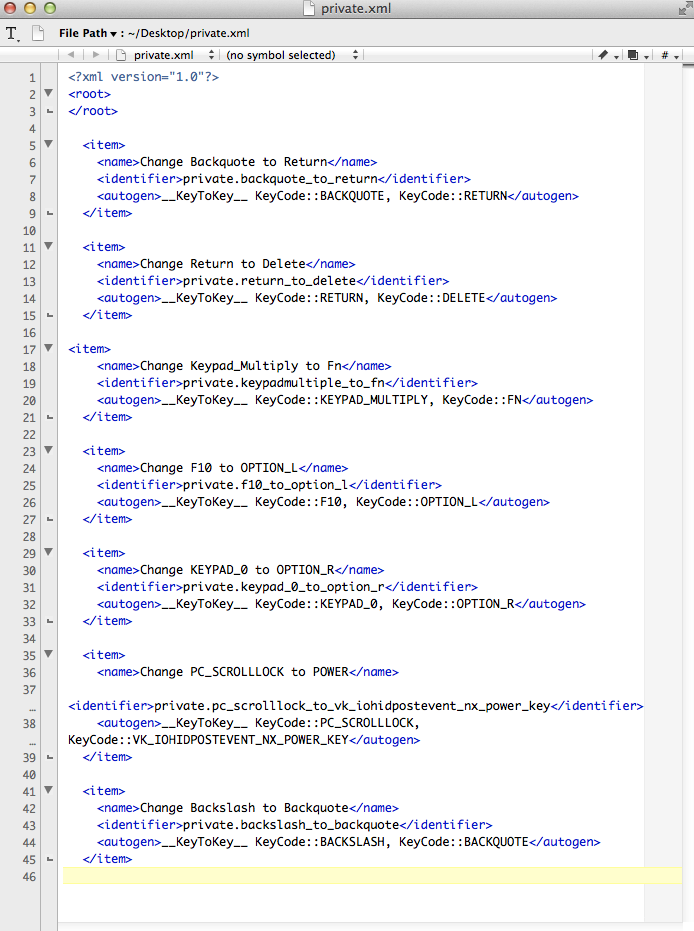Viewport: 694px width, 931px height.
Task: Click the document icon beside Text Options
Action: coord(38,33)
